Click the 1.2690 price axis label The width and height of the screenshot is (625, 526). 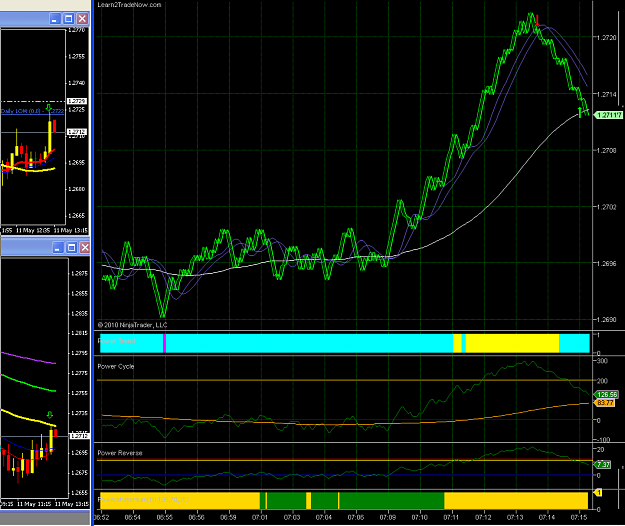point(607,320)
